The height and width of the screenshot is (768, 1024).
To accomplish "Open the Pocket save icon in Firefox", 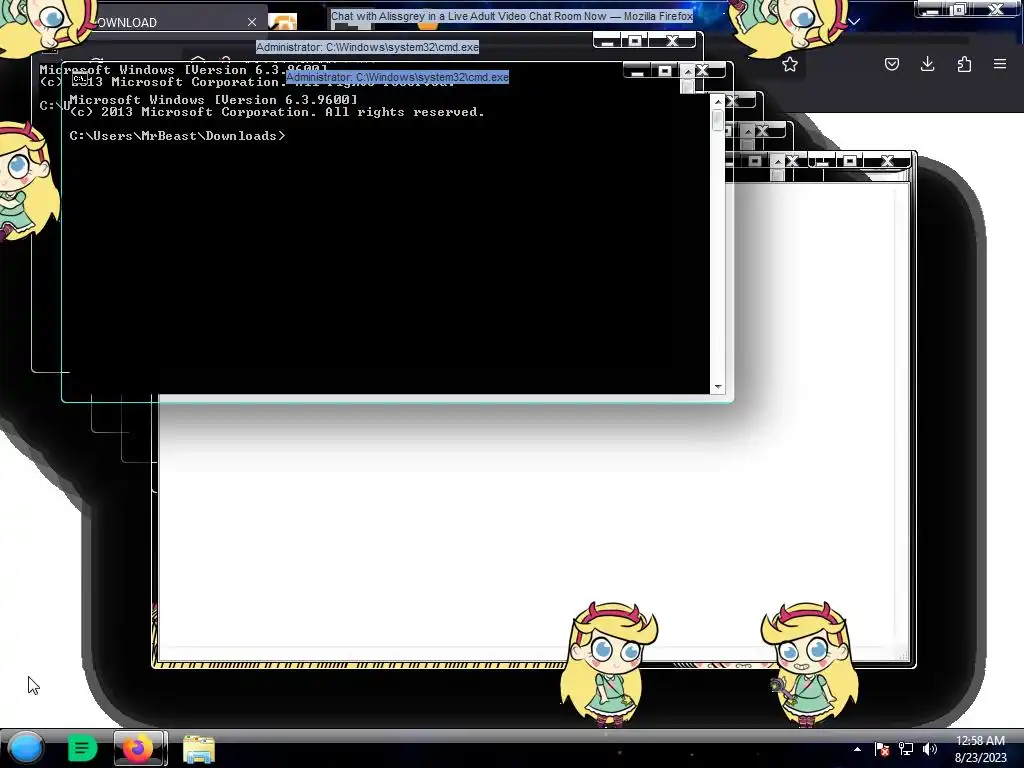I will pyautogui.click(x=891, y=64).
